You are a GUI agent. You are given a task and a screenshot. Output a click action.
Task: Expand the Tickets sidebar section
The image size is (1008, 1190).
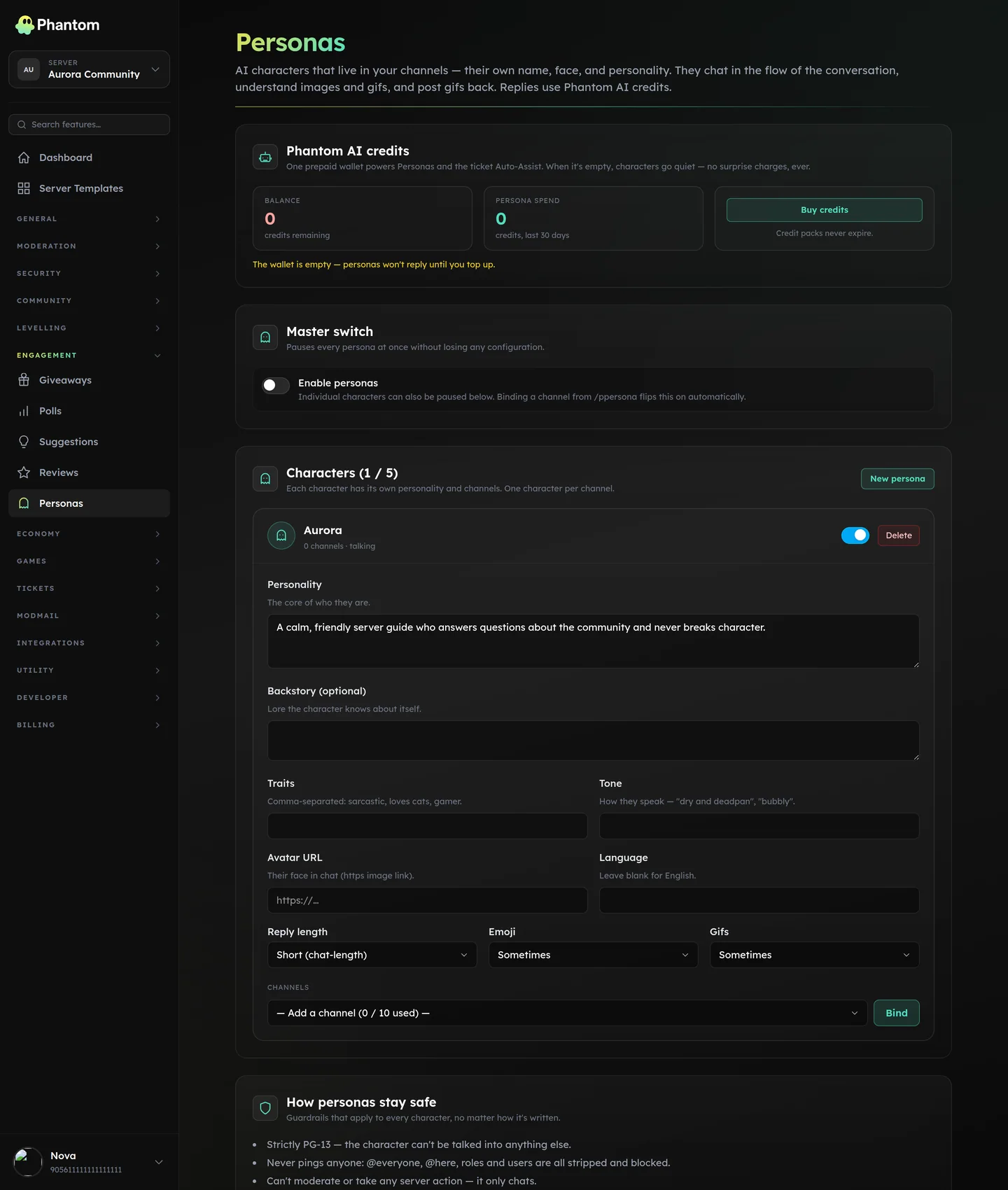pos(89,589)
